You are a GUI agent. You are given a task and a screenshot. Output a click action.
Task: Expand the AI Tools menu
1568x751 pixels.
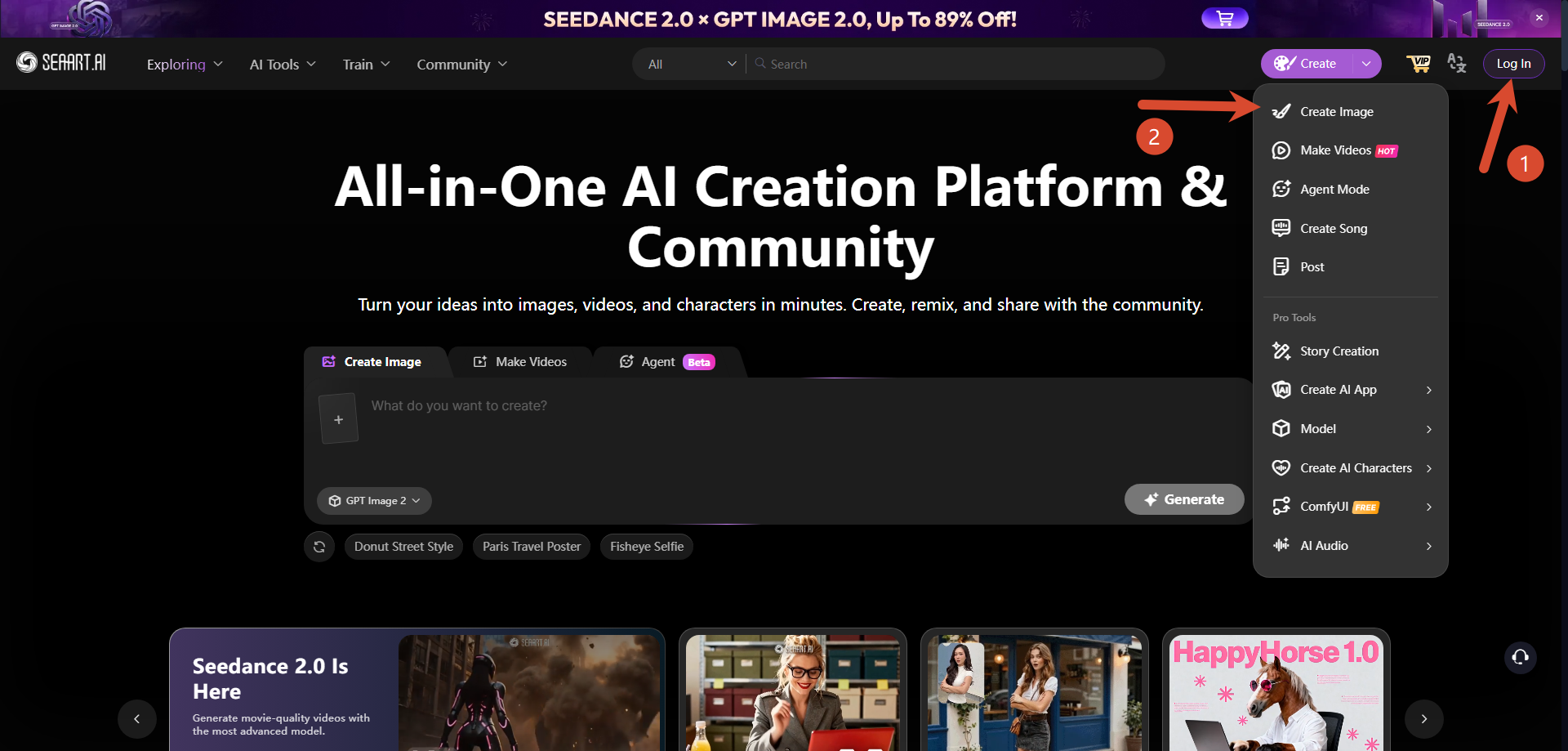pos(283,65)
